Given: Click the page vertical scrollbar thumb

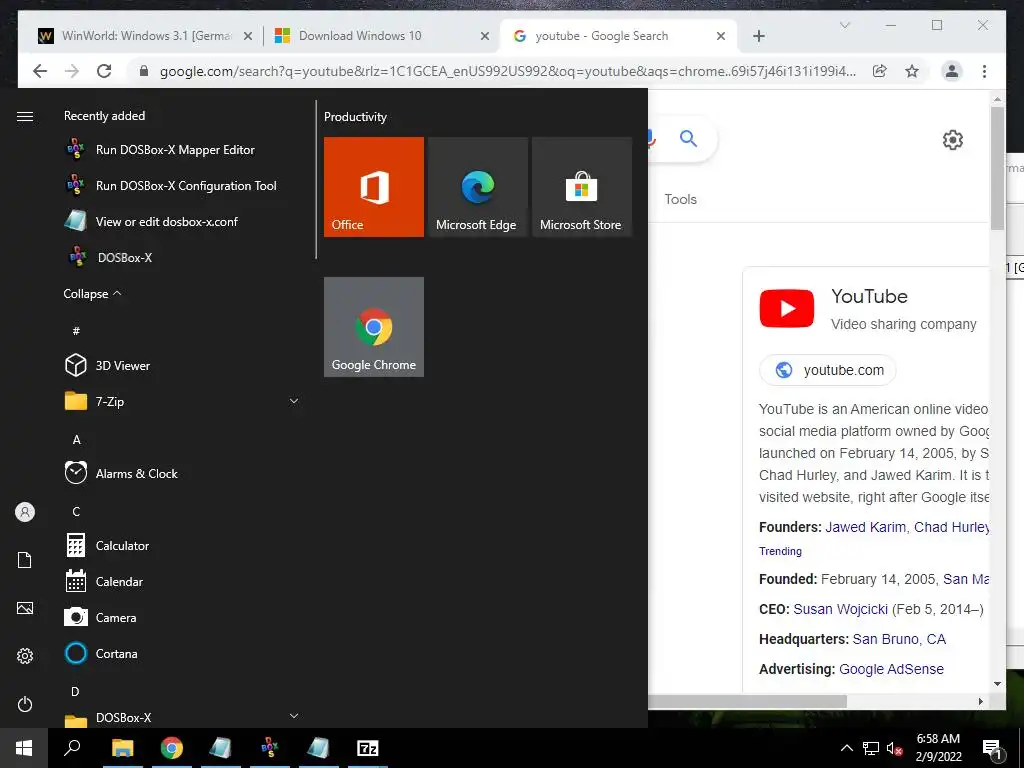Looking at the screenshot, I should (x=997, y=168).
